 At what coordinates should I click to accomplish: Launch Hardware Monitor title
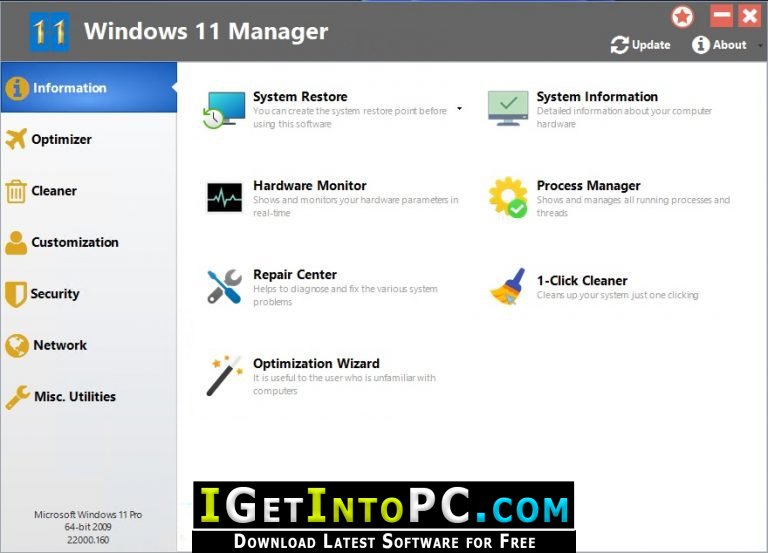(x=310, y=186)
